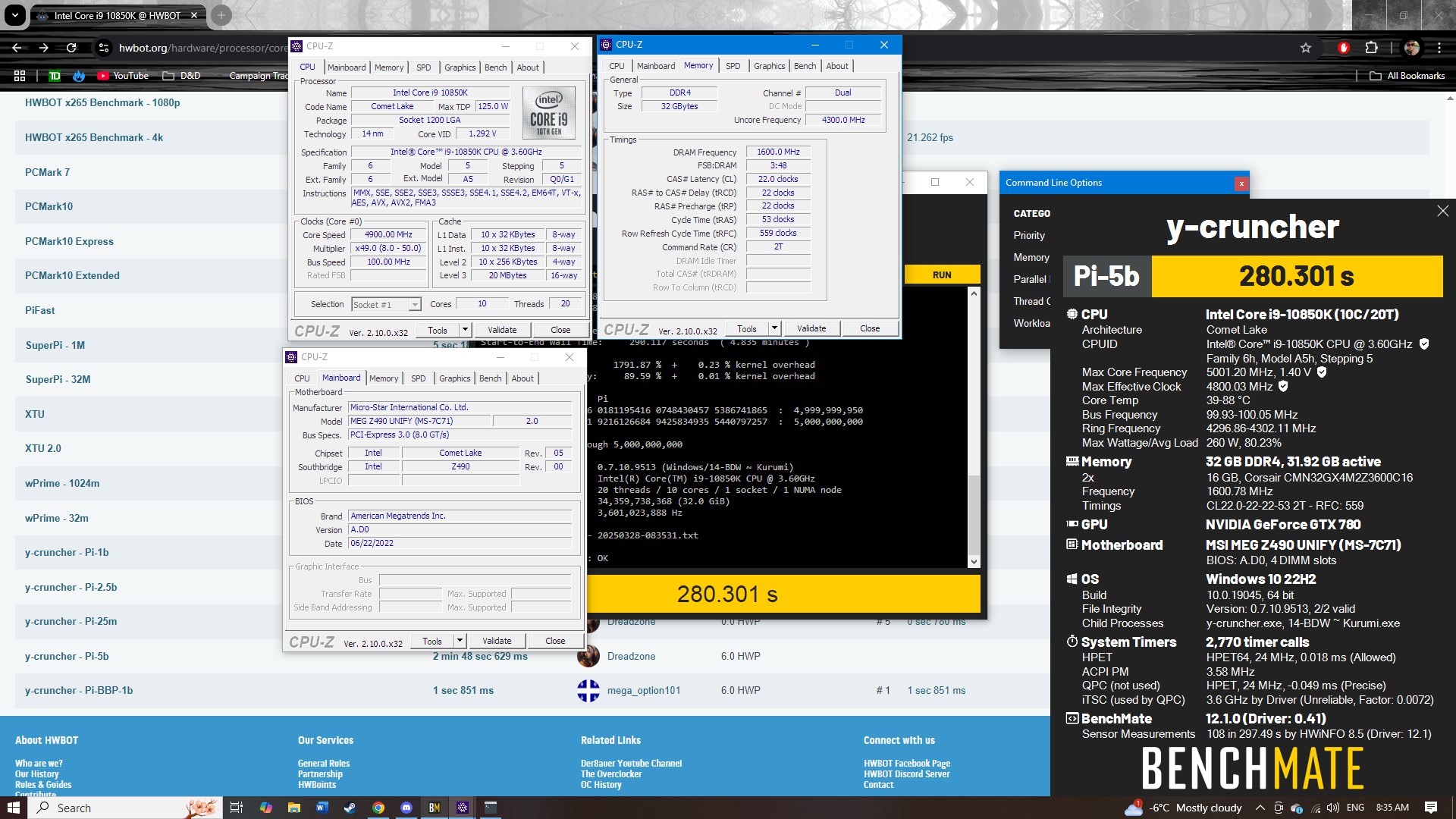This screenshot has height=819, width=1456.
Task: Open the blue flame bookmark icon
Action: (x=79, y=76)
